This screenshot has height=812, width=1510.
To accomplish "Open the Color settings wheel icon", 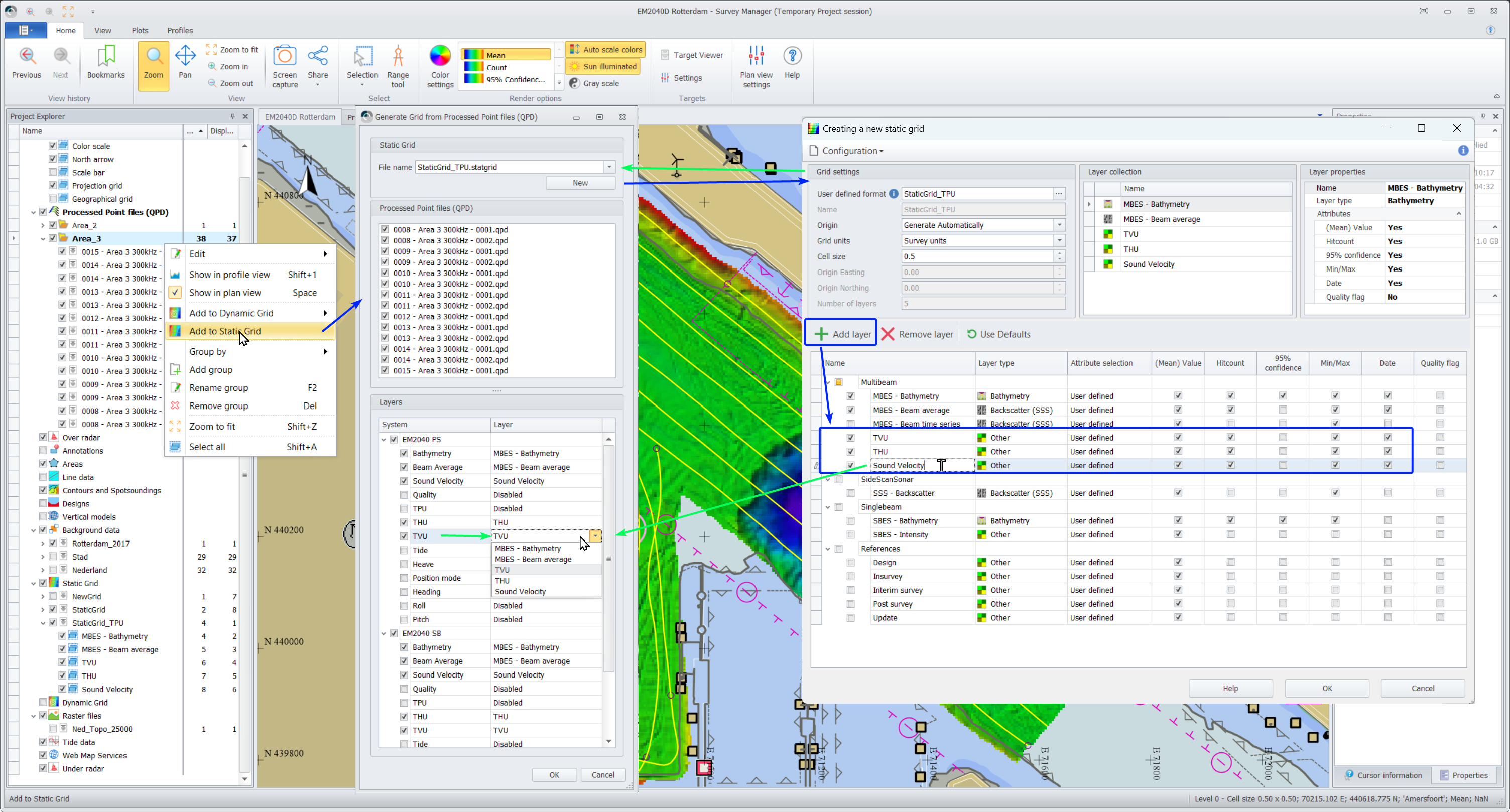I will (440, 56).
